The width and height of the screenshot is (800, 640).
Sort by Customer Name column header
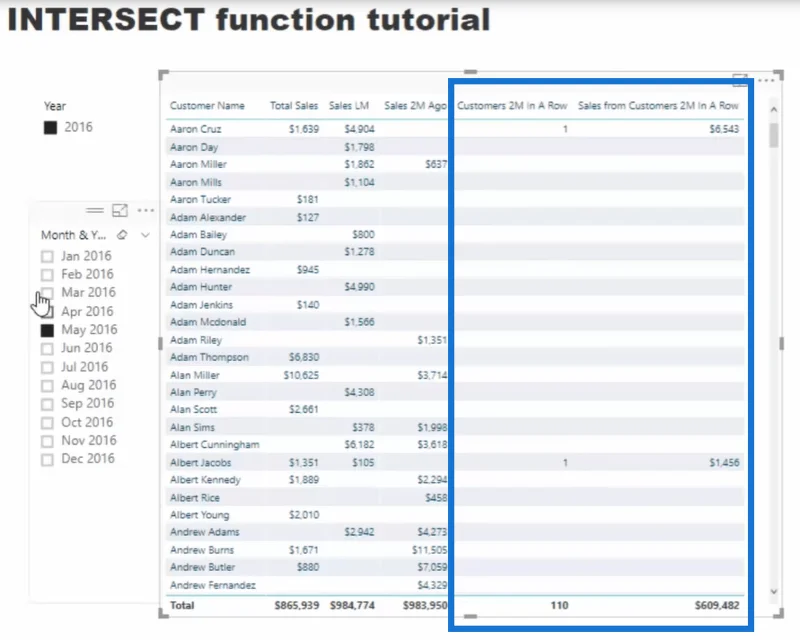(x=207, y=106)
